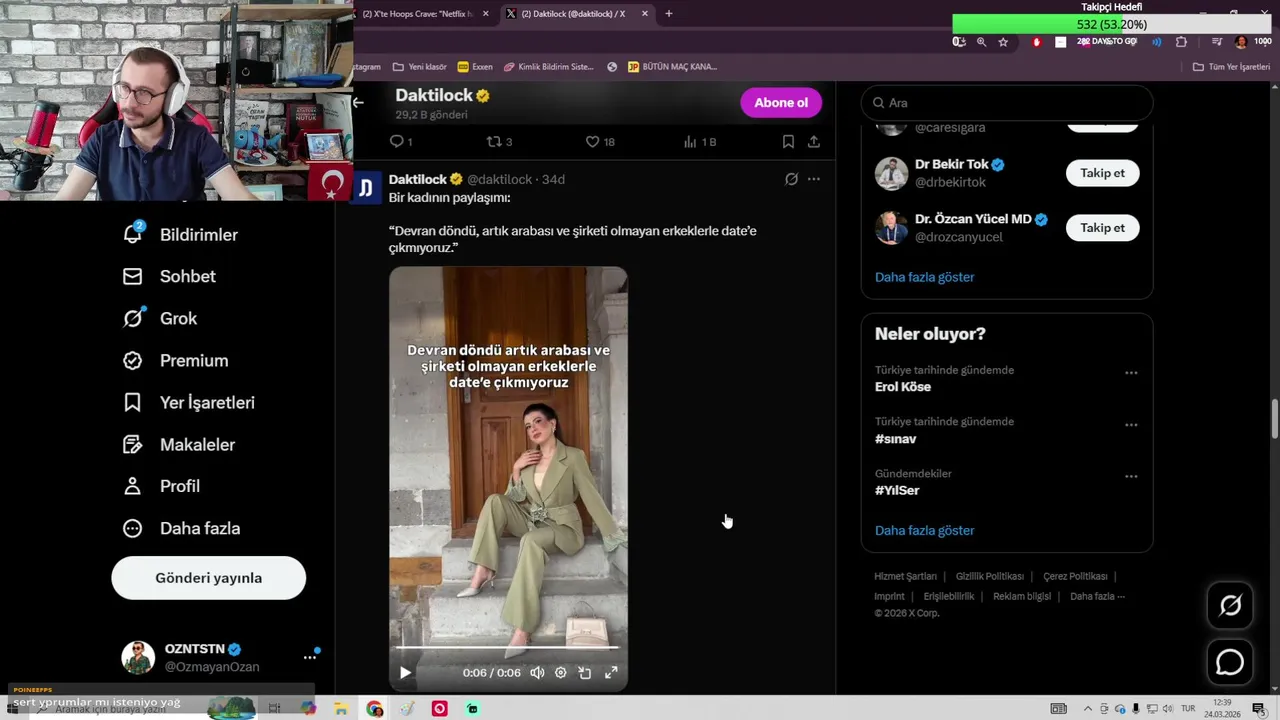
Task: Toggle picture-in-picture on video player
Action: (585, 673)
